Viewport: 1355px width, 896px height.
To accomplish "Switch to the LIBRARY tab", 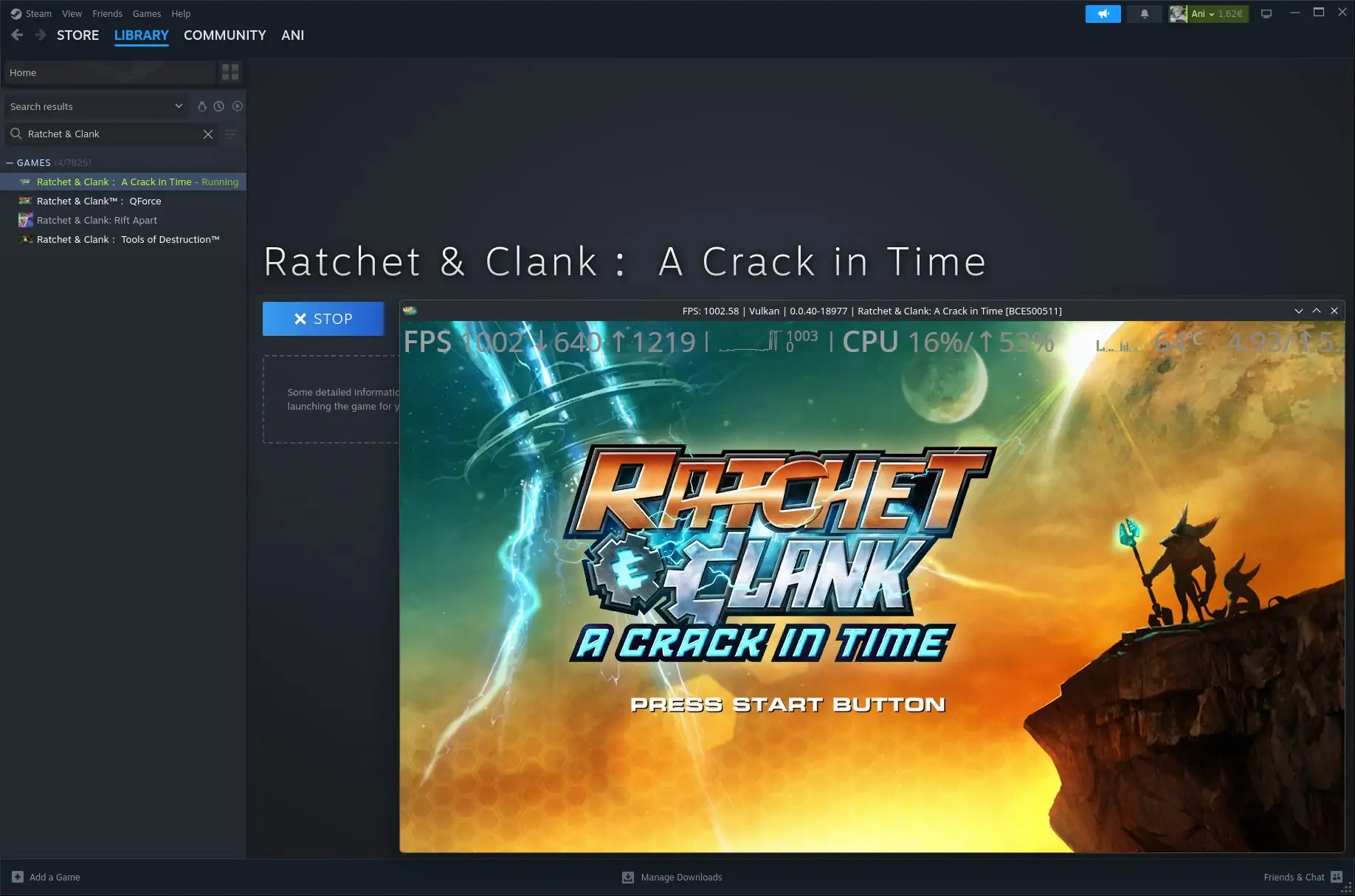I will (141, 35).
